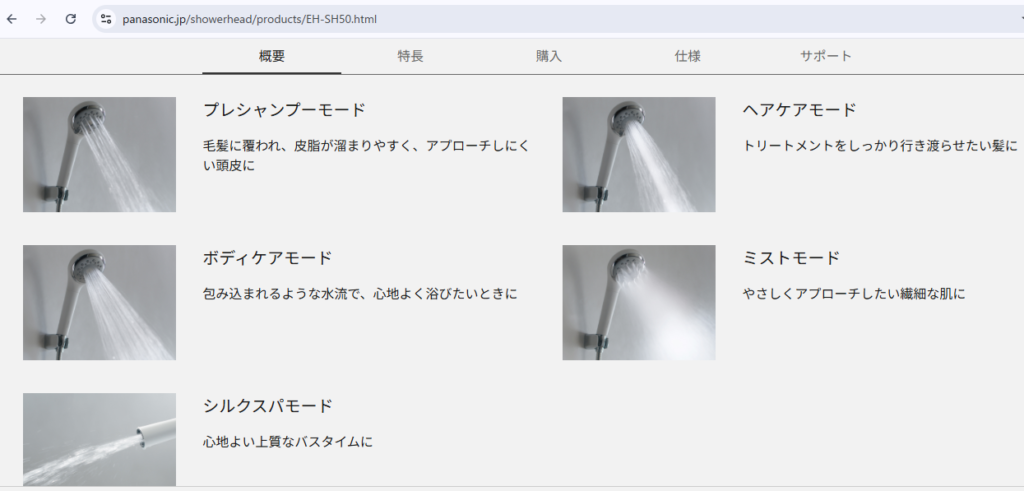Click the ミストモード heading

point(791,258)
